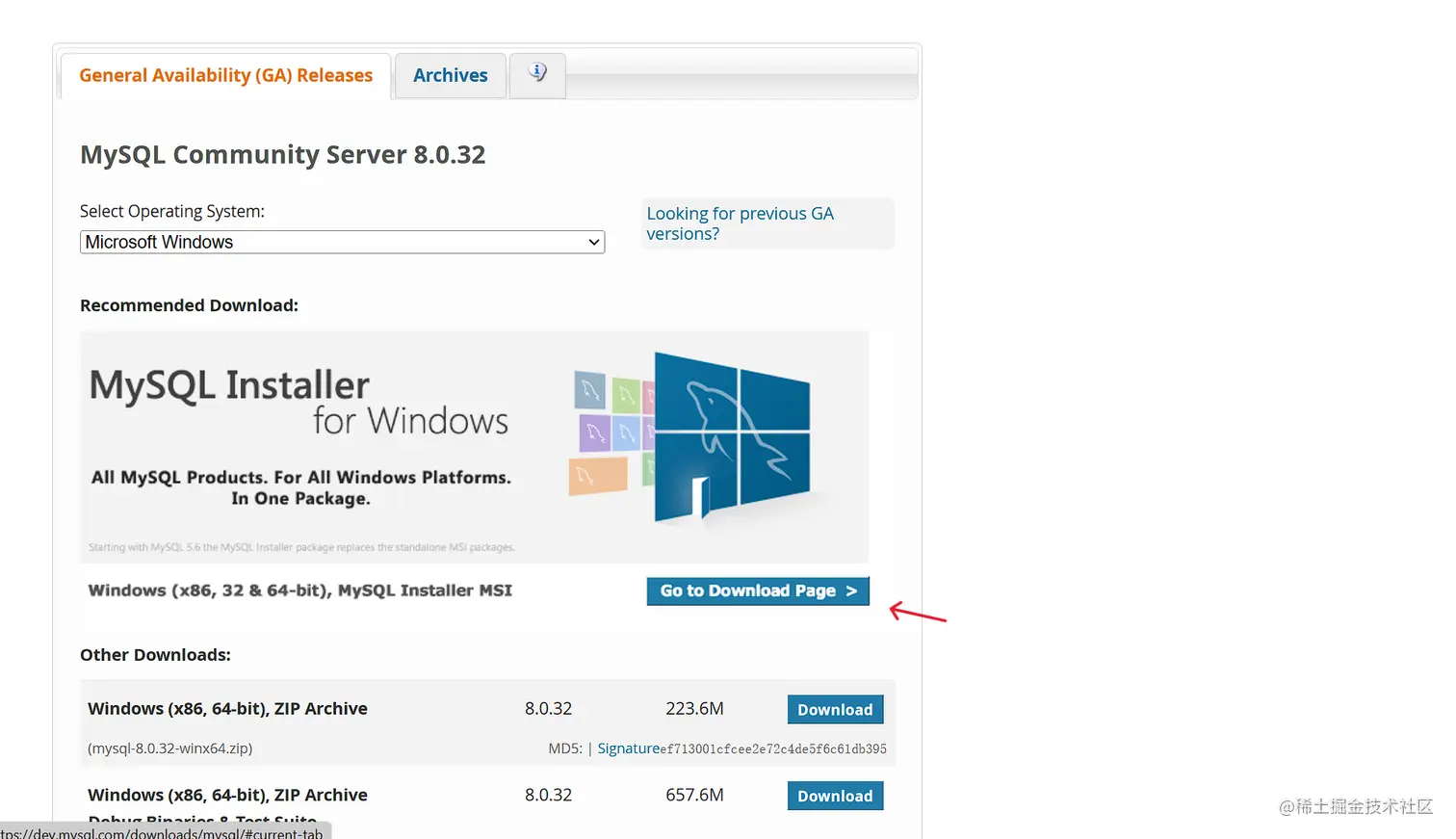
Task: Select 'Windows (x86, 32 & 64-bit), MySQL Installer MSI' text
Action: pos(300,590)
